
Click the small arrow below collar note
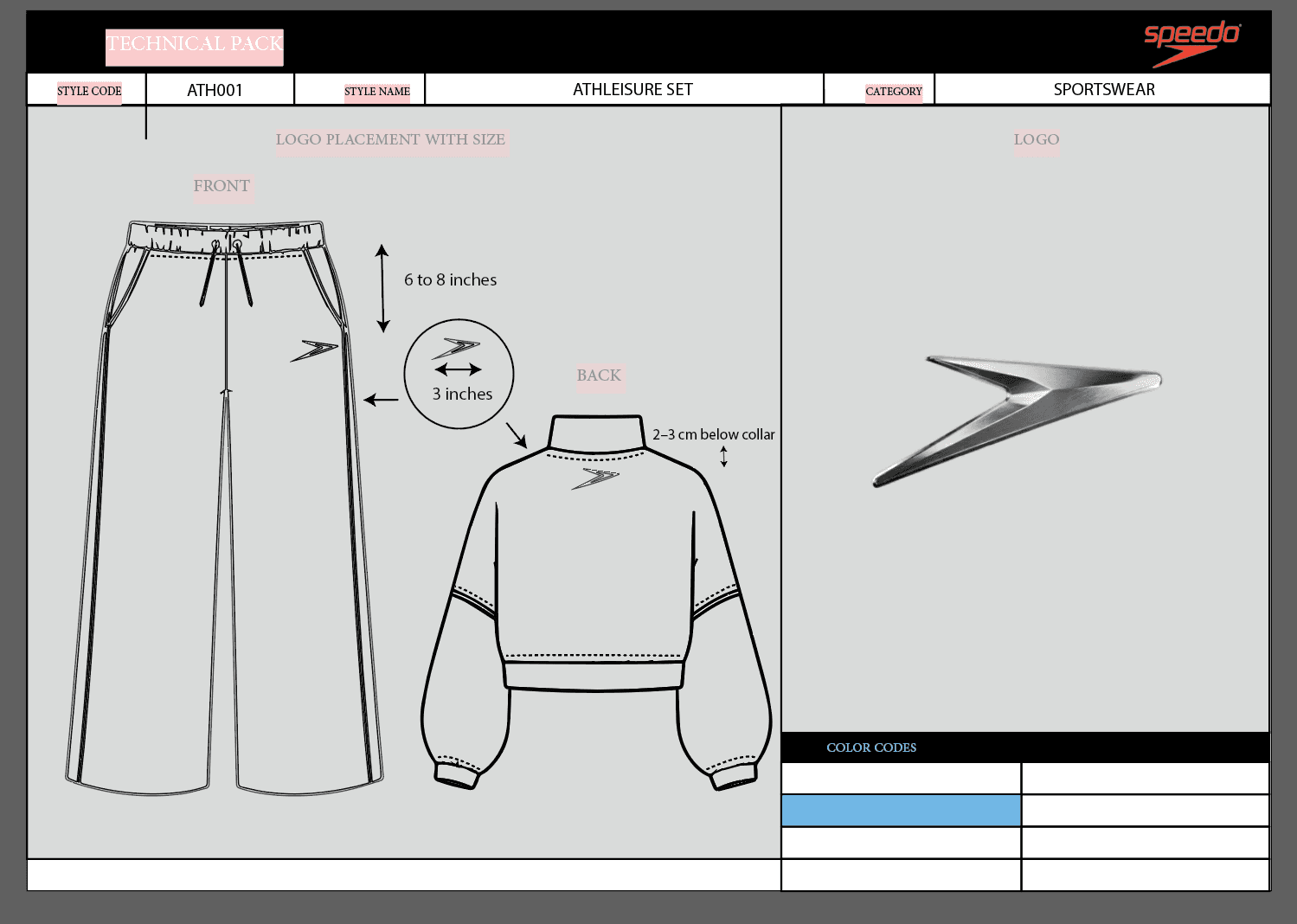[724, 456]
